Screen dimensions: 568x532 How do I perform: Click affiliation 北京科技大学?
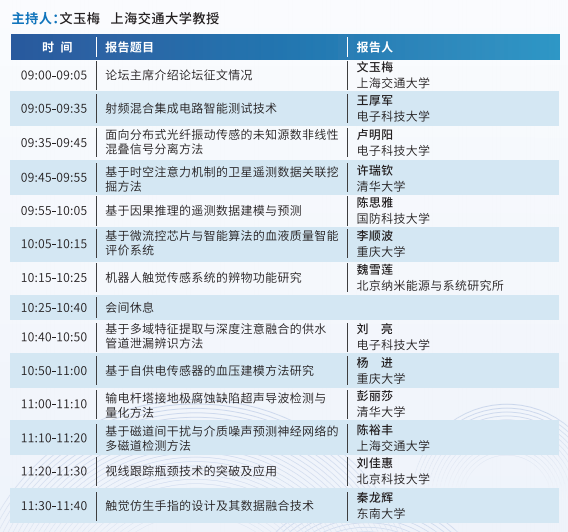pos(393,479)
